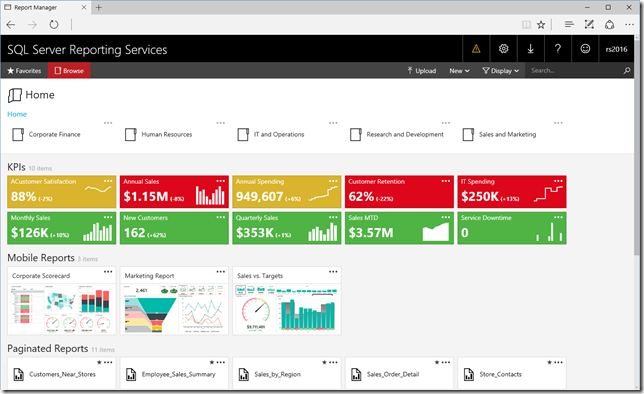Open the IT Spending KPI tile
Viewport: 644px width, 394px height.
[x=512, y=192]
